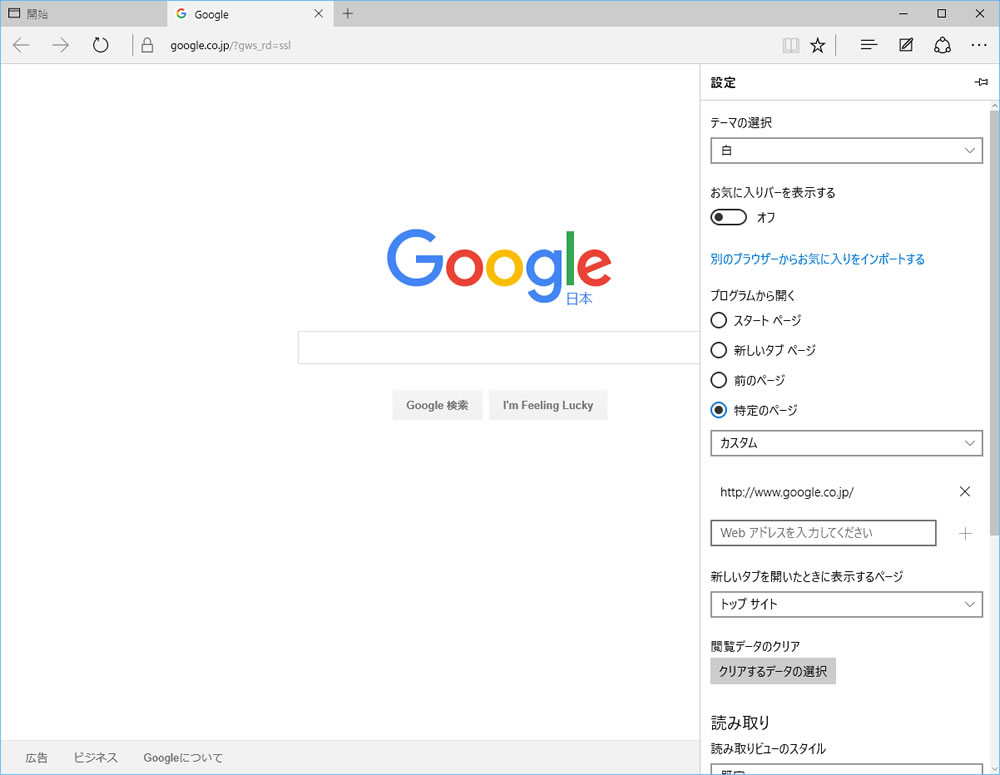Open the Share icon in toolbar
The height and width of the screenshot is (775, 1000).
943,45
